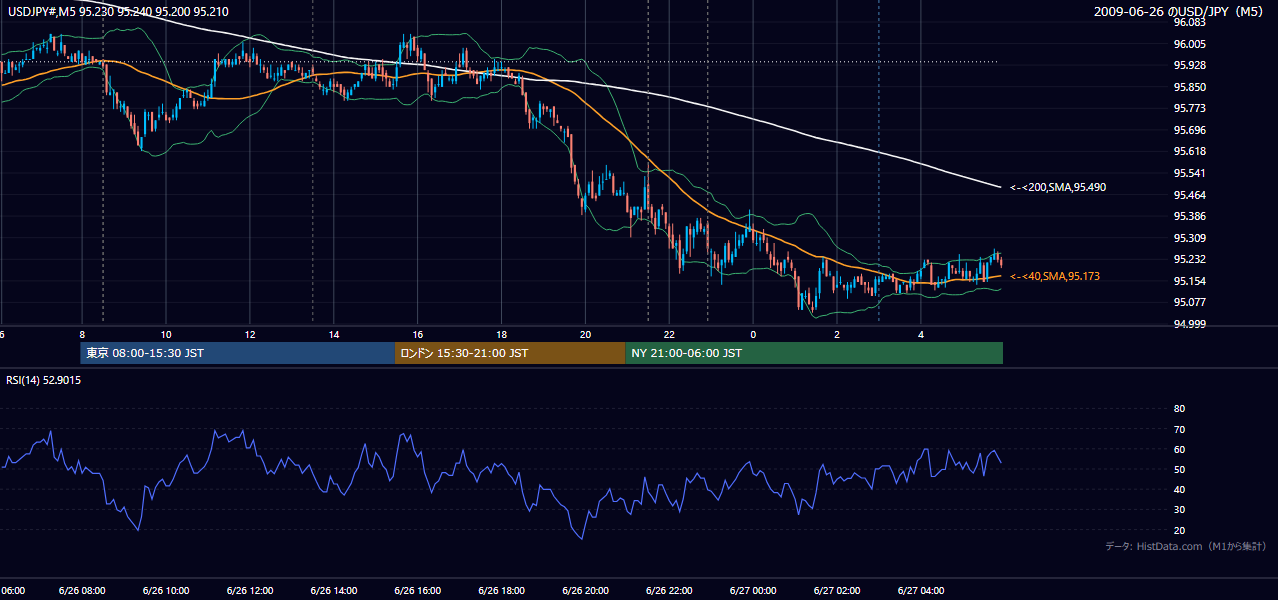
Task: Click the 6/26 22:00 time axis label
Action: pyautogui.click(x=669, y=590)
